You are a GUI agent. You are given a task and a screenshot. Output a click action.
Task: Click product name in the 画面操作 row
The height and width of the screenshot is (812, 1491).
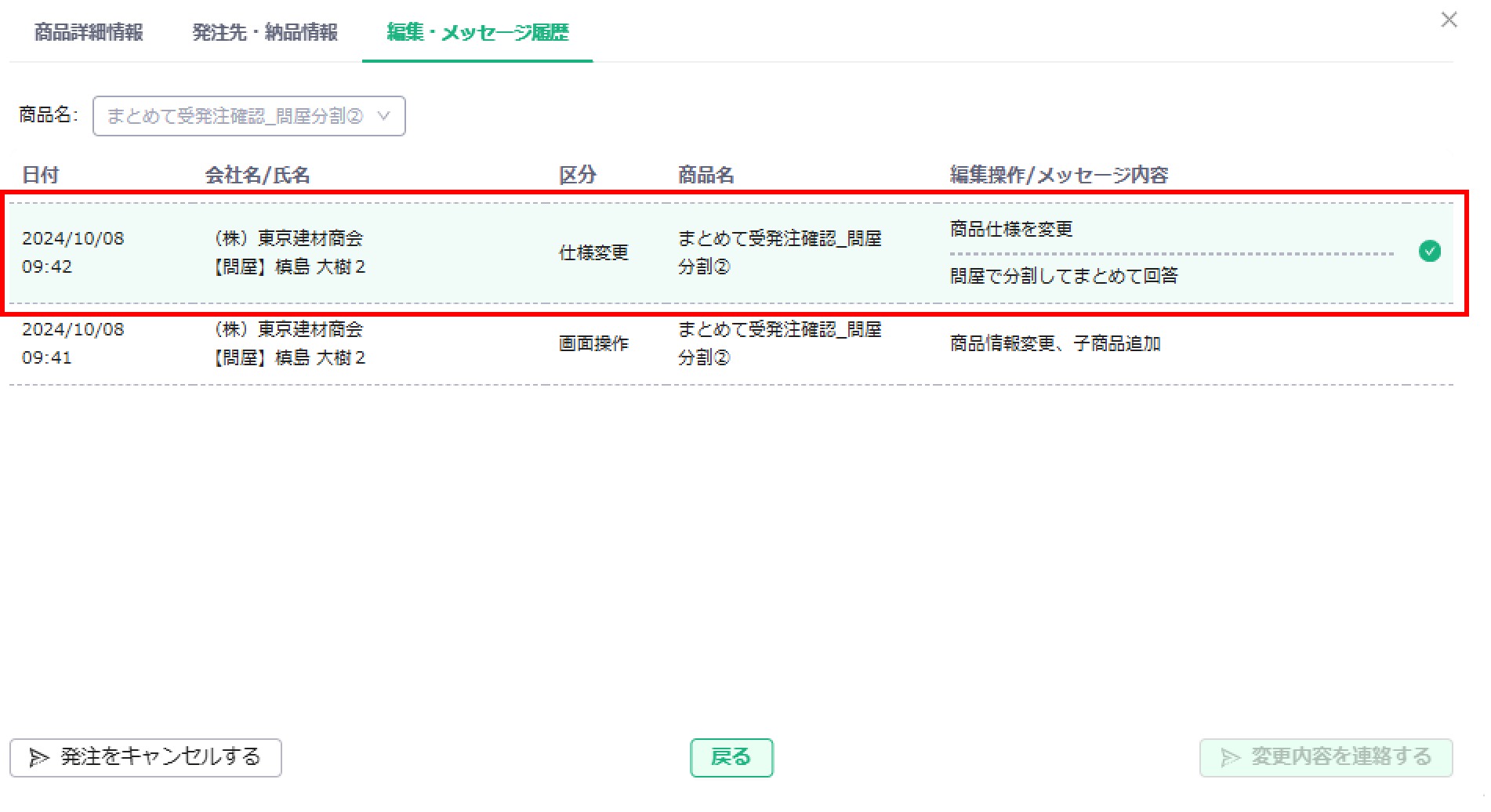pyautogui.click(x=780, y=343)
